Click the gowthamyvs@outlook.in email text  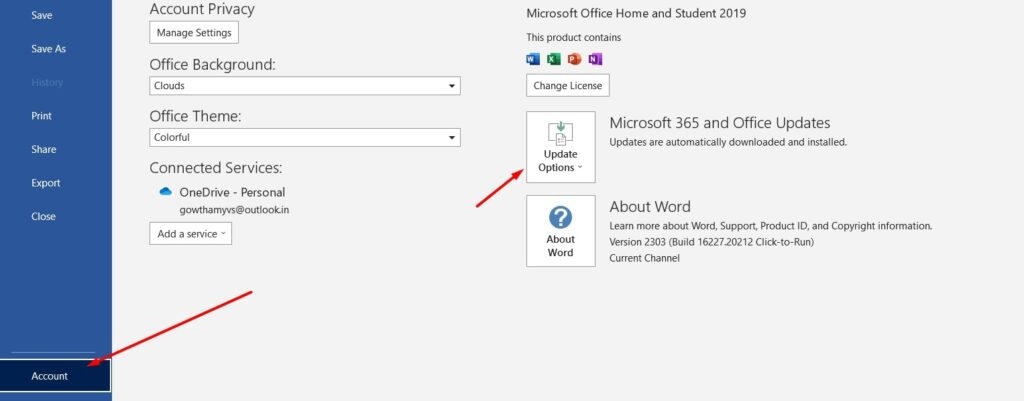tap(234, 210)
